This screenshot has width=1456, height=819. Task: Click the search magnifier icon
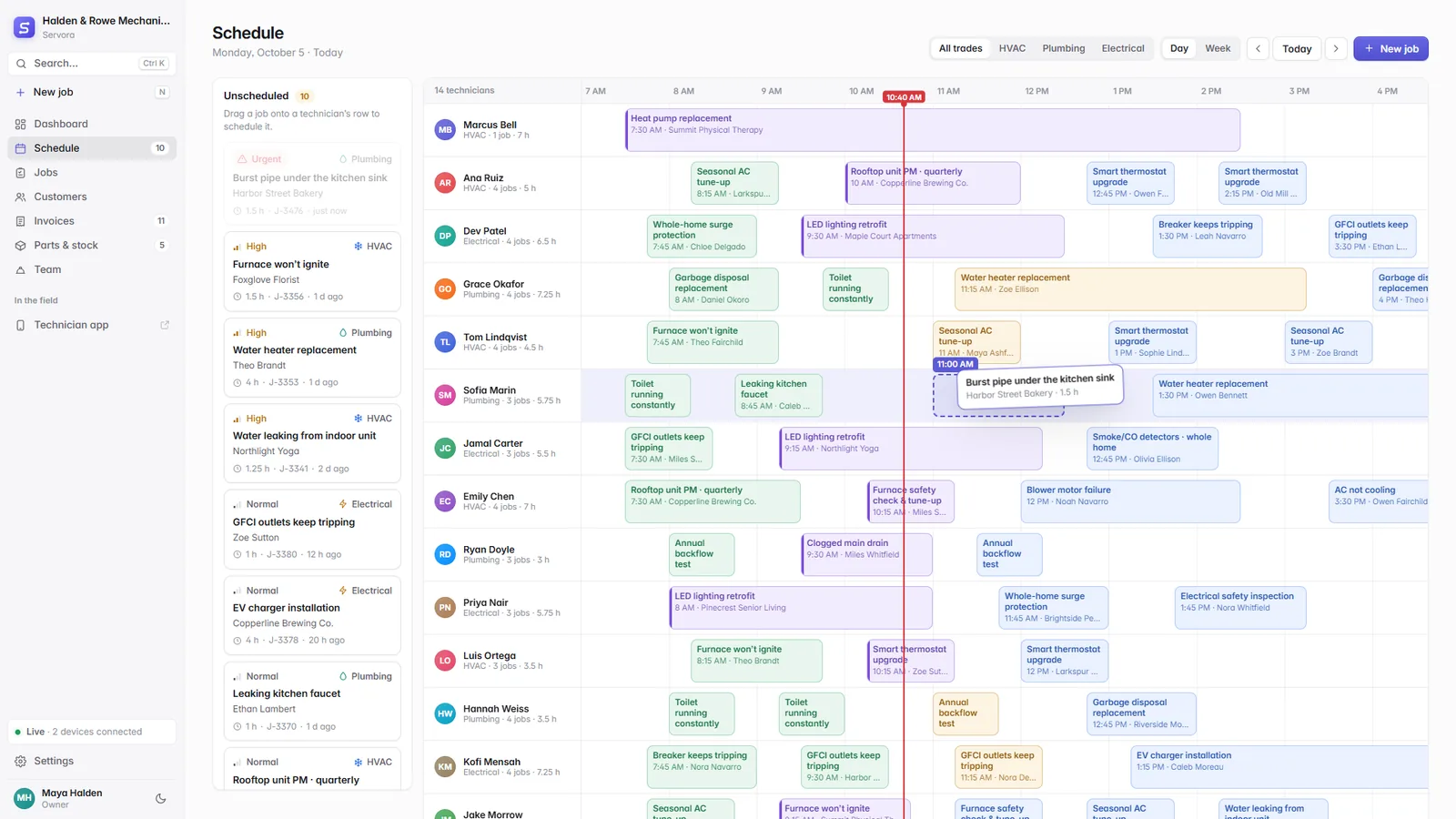click(x=21, y=64)
